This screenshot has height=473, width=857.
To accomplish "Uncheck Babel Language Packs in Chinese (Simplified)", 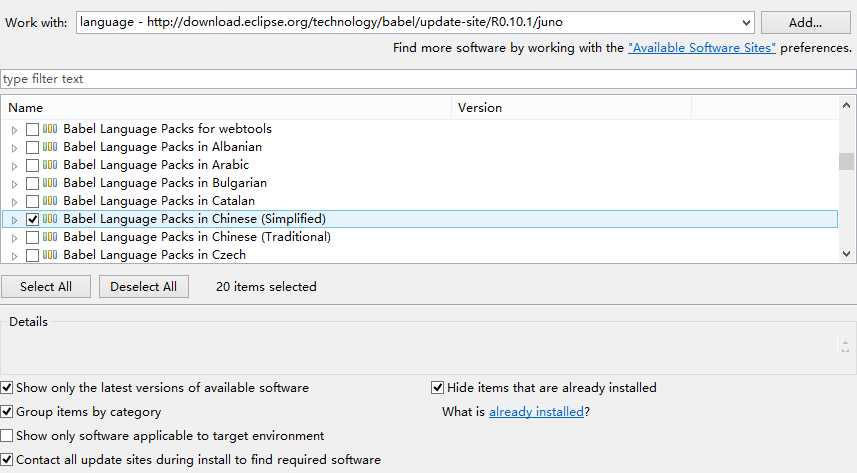I will (x=32, y=220).
